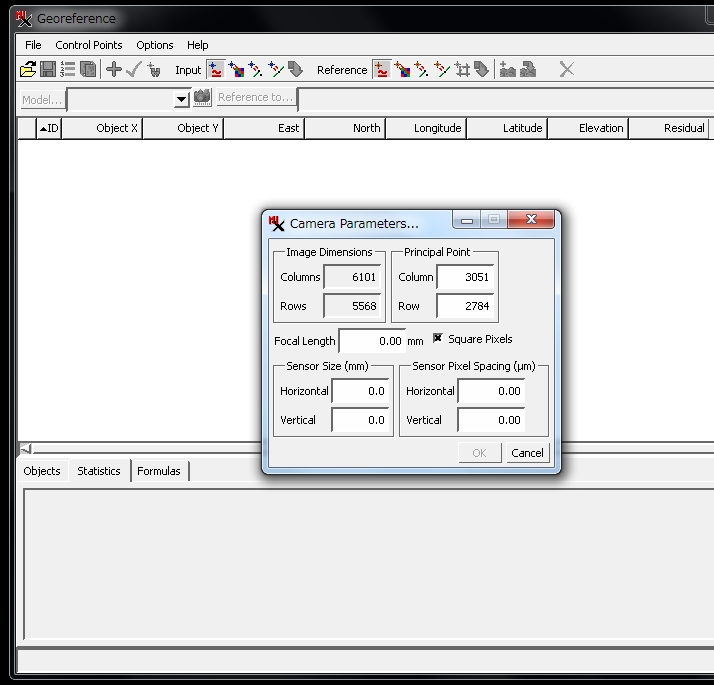Toggle the Square Pixels checkbox

438,339
